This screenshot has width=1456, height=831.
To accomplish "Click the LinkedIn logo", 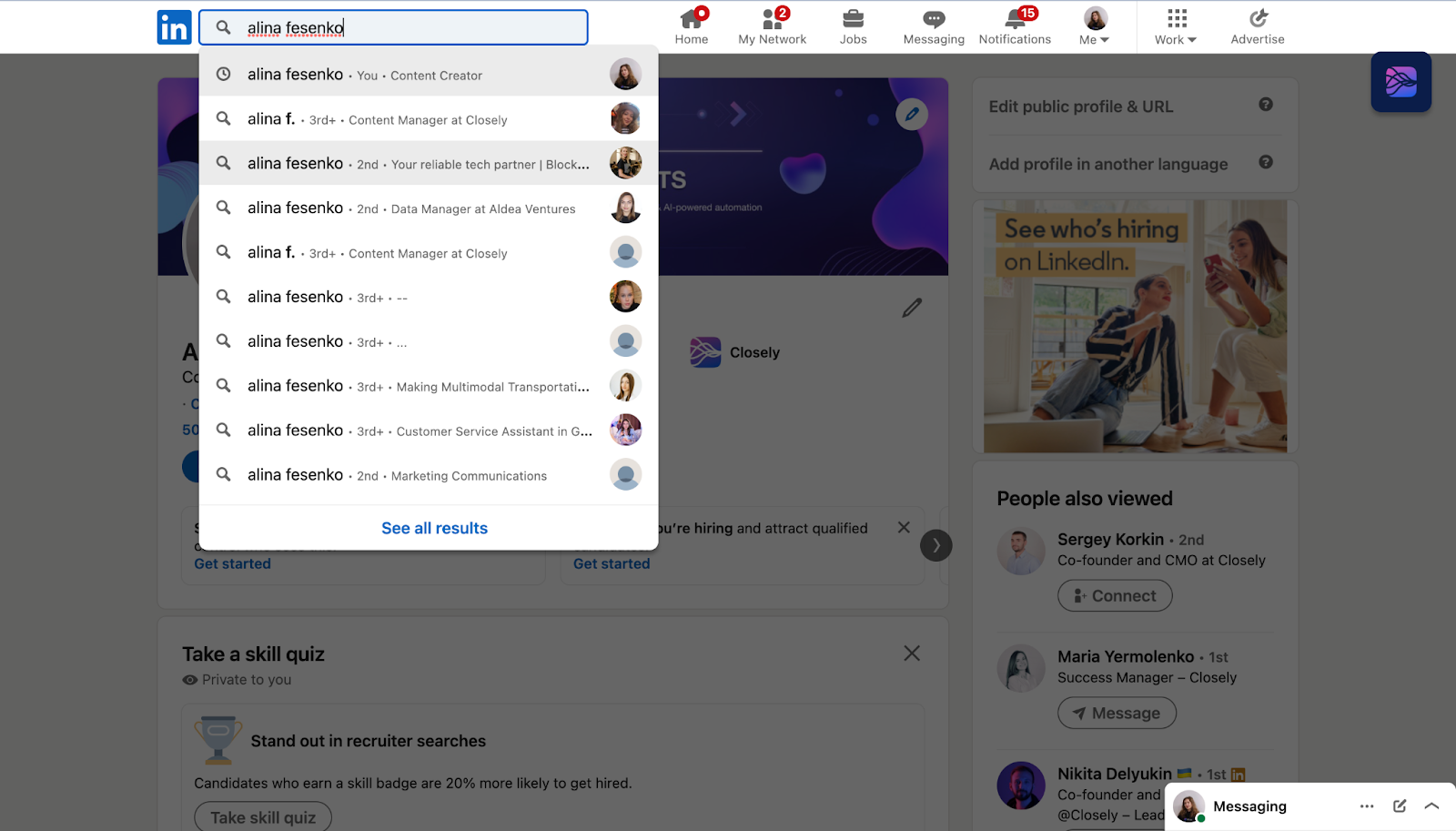I will pyautogui.click(x=174, y=27).
